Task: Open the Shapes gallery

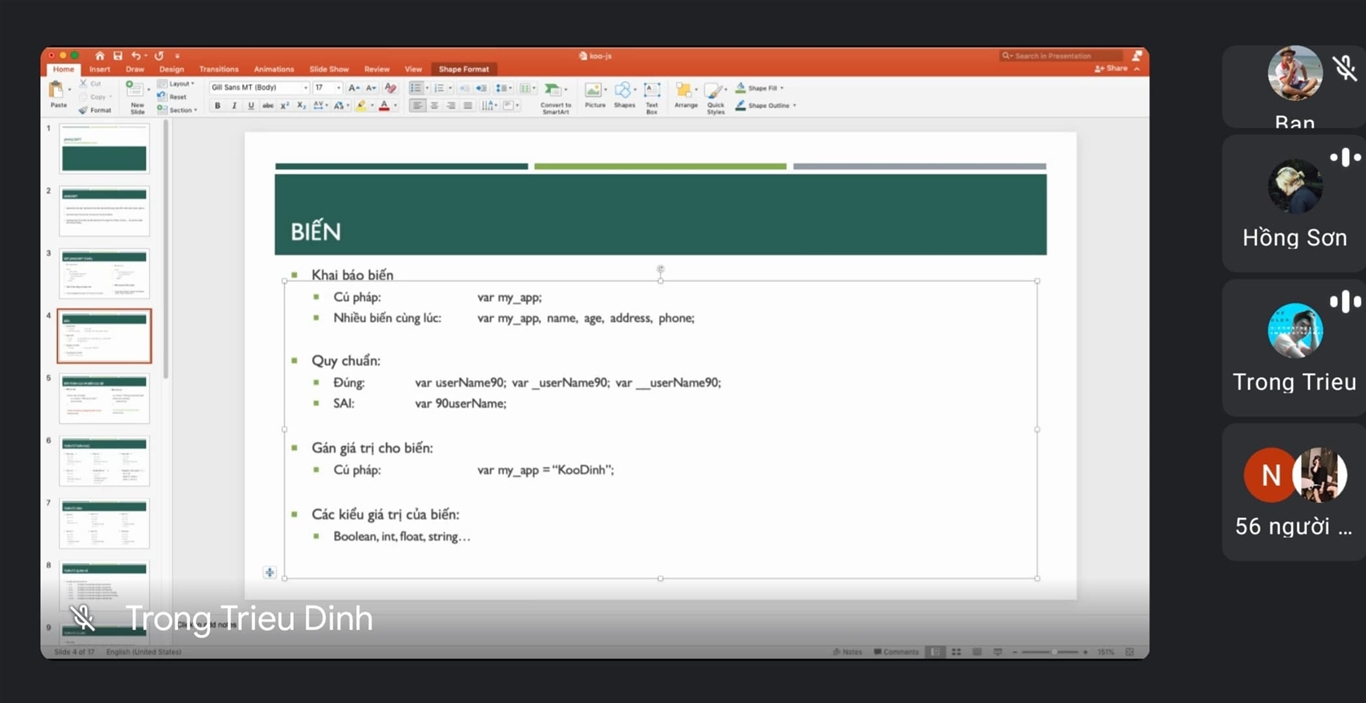Action: point(624,93)
